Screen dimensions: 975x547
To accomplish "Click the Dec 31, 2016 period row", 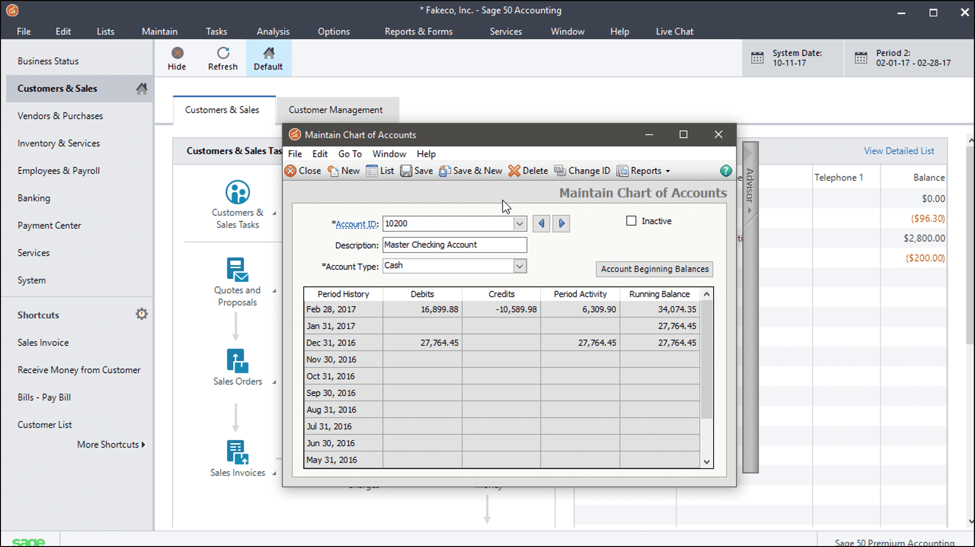I will coord(502,342).
